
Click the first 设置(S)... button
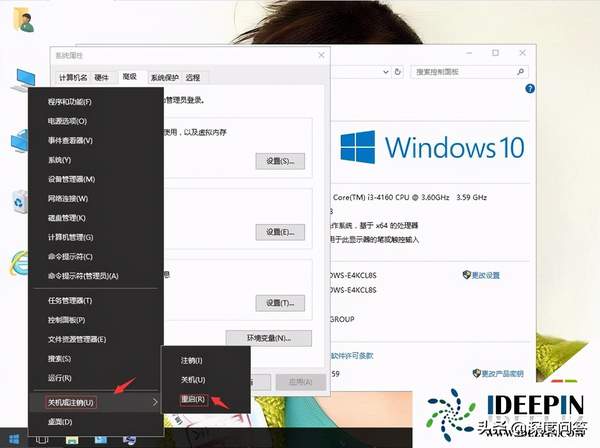279,161
